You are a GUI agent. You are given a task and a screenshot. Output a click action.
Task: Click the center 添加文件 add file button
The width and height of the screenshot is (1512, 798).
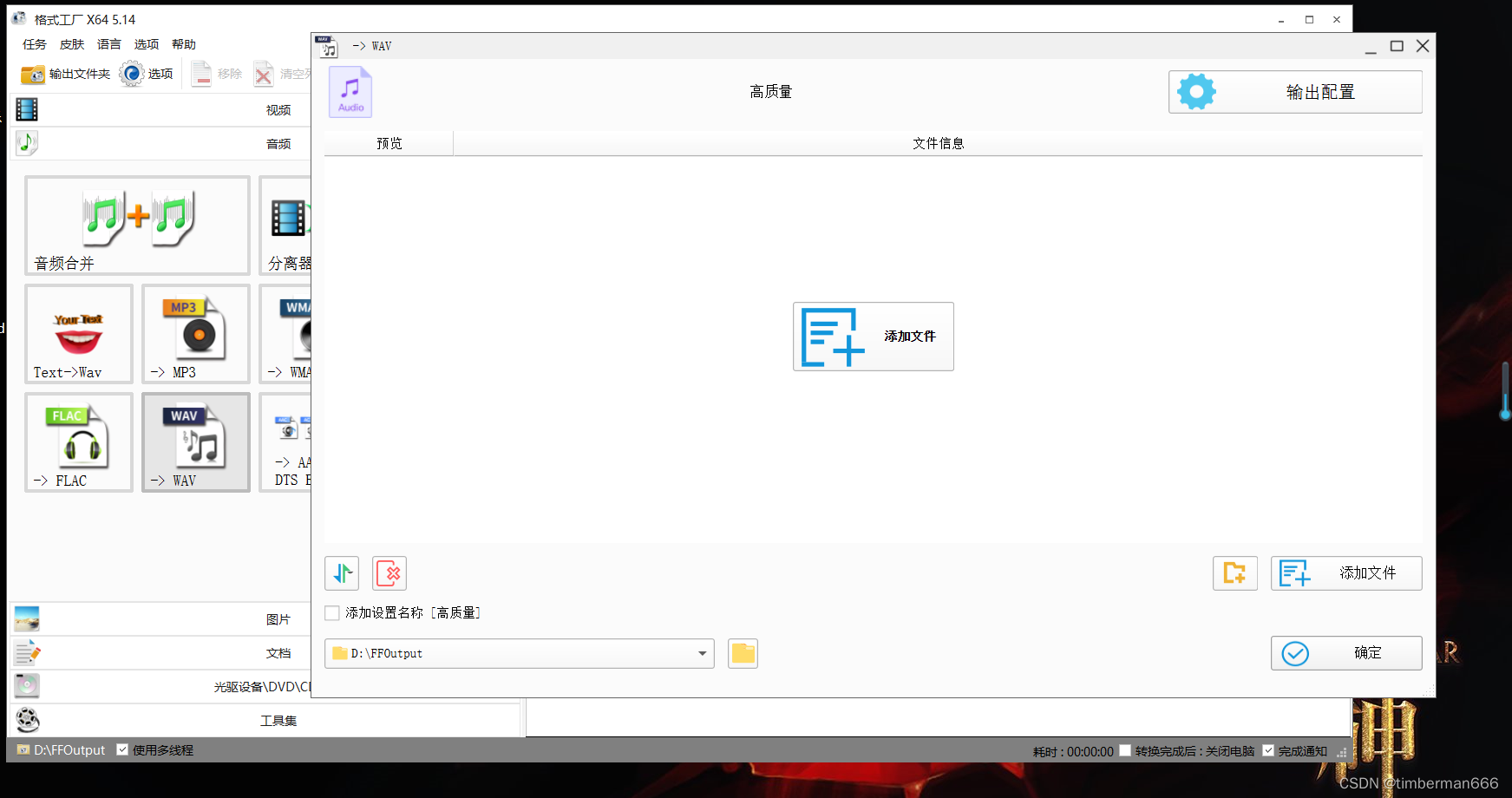pyautogui.click(x=874, y=337)
